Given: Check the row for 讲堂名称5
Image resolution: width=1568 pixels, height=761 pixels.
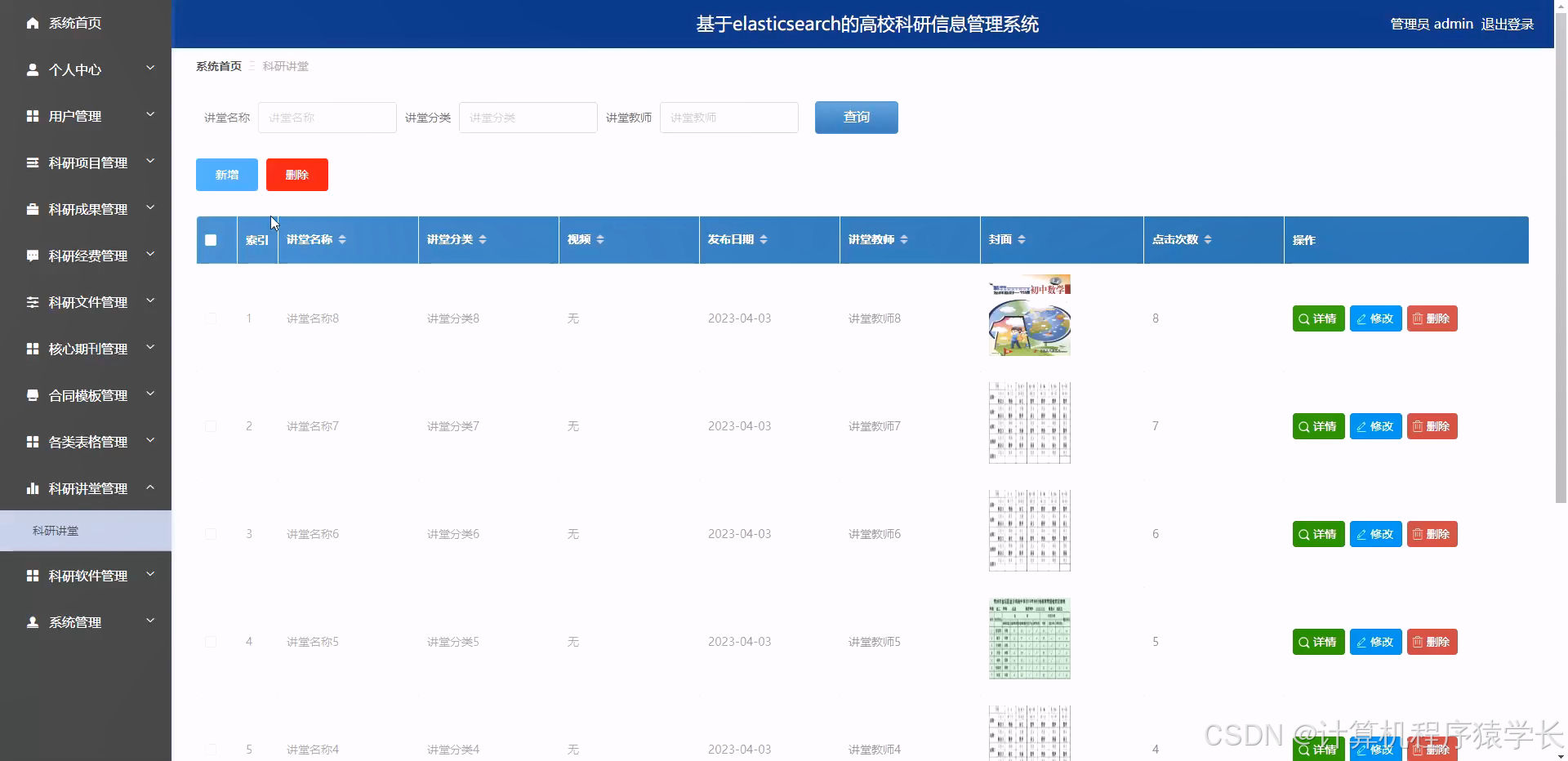Looking at the screenshot, I should (211, 642).
